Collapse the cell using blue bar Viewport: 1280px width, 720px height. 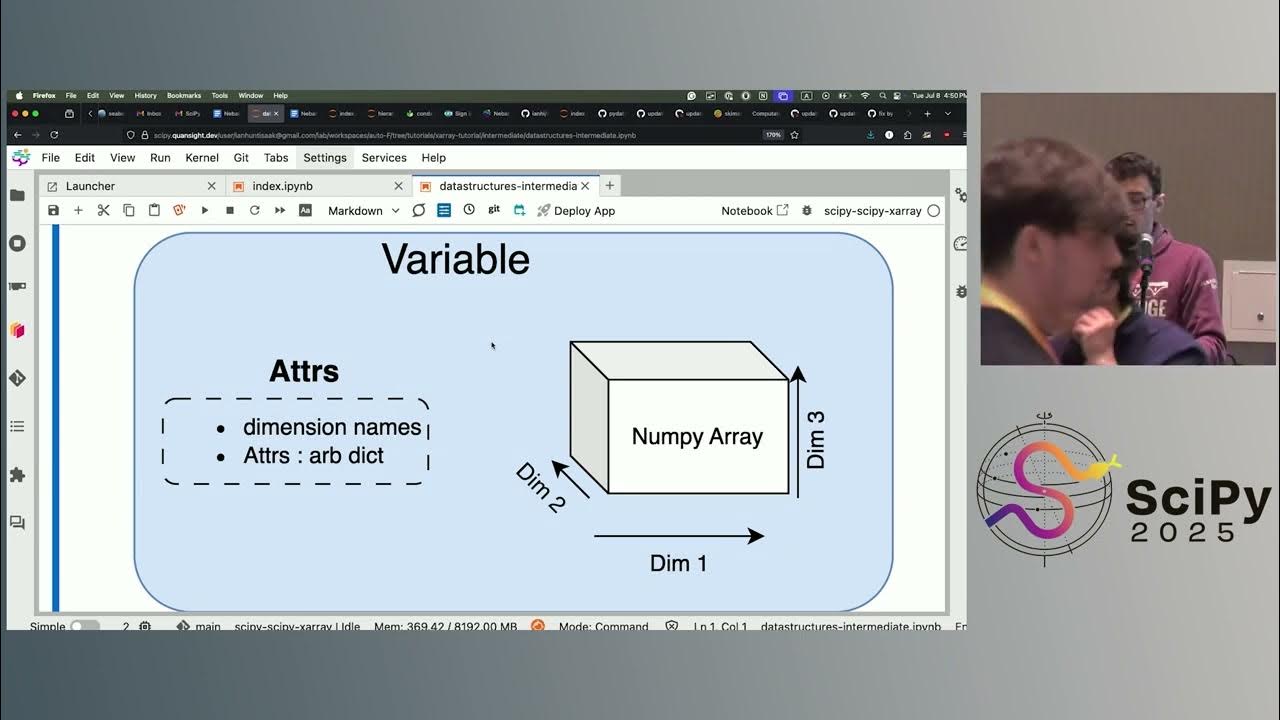(55, 417)
